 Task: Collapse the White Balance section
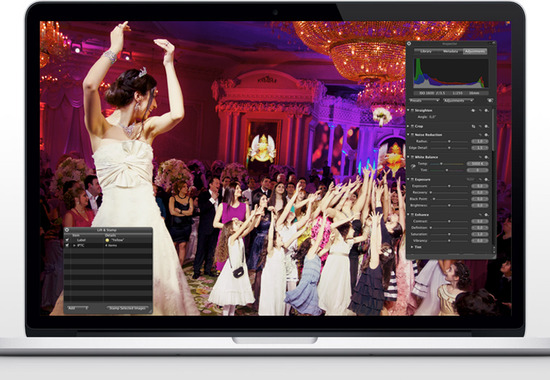click(x=408, y=157)
